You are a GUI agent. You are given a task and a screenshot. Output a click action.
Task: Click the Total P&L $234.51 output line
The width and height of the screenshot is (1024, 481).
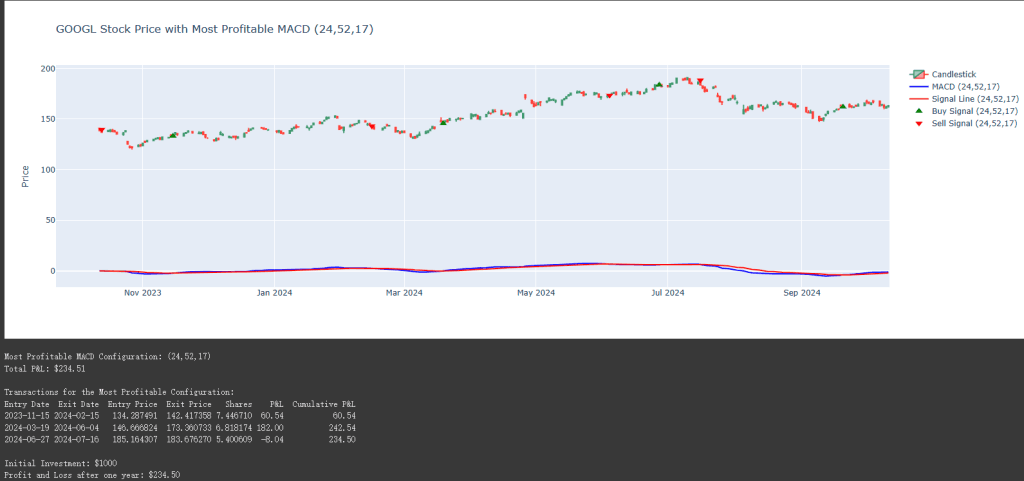click(x=44, y=369)
